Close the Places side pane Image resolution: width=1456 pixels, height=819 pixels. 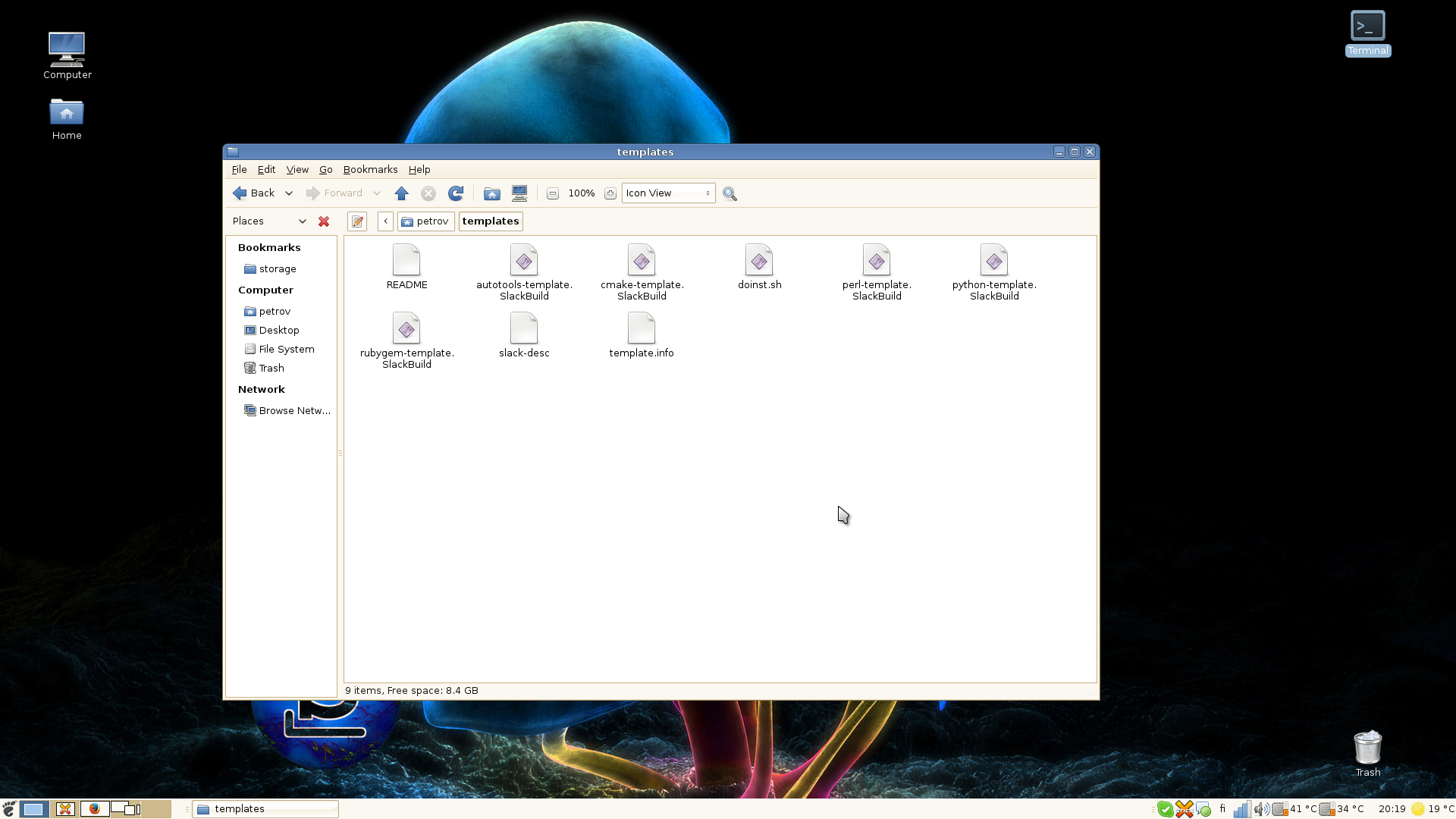(324, 221)
